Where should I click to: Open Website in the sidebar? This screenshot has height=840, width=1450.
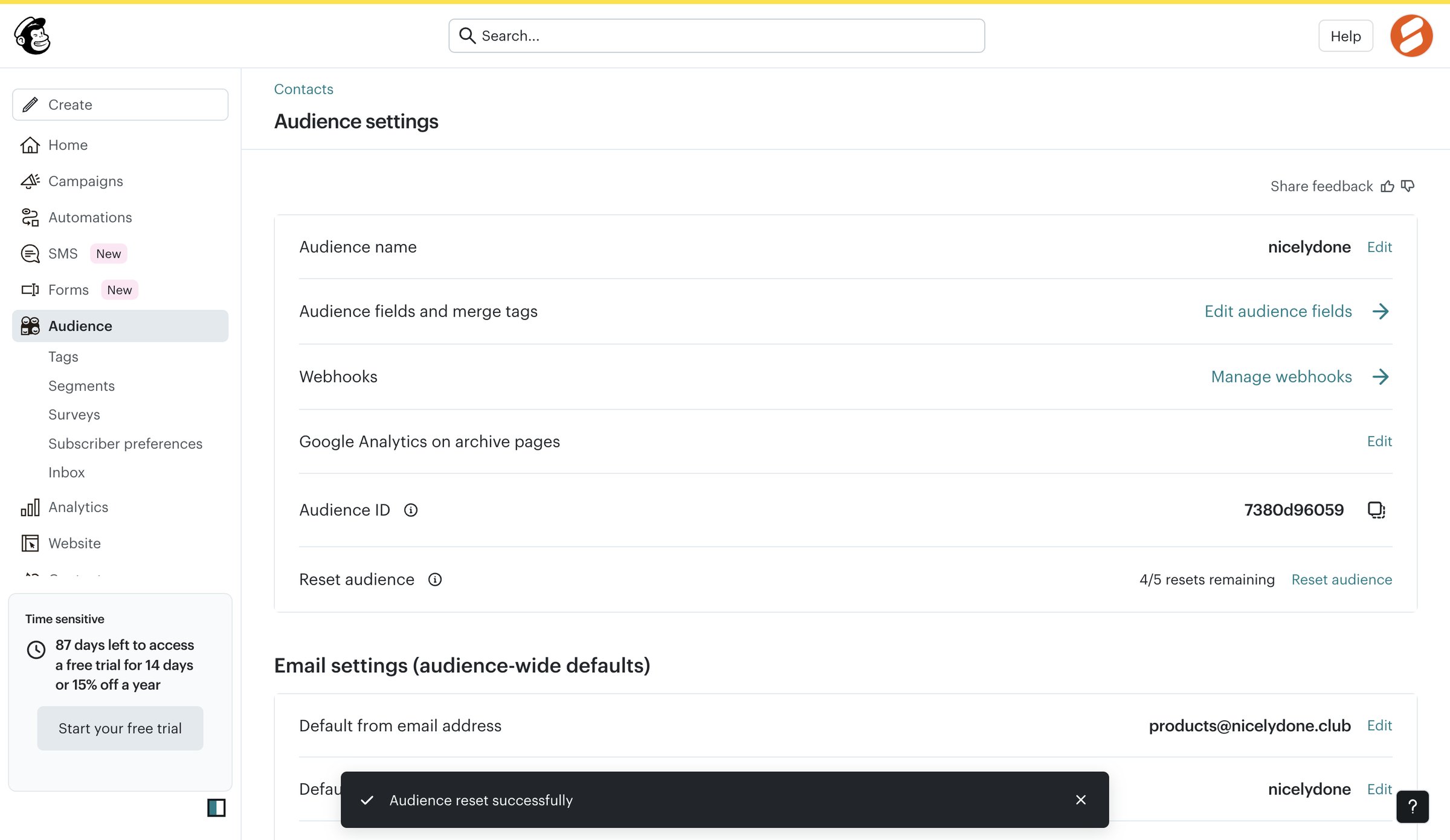pos(120,543)
